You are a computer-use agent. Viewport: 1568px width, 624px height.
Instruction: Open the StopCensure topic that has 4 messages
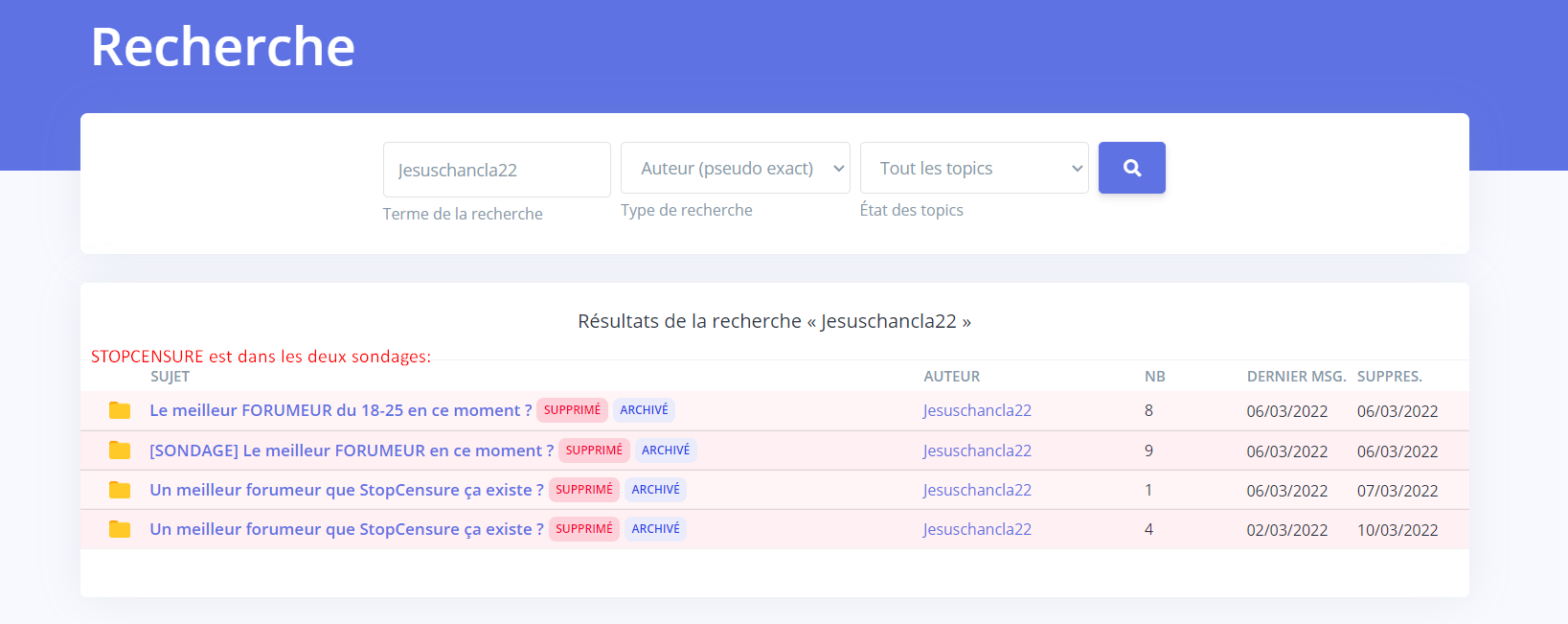pyautogui.click(x=347, y=529)
